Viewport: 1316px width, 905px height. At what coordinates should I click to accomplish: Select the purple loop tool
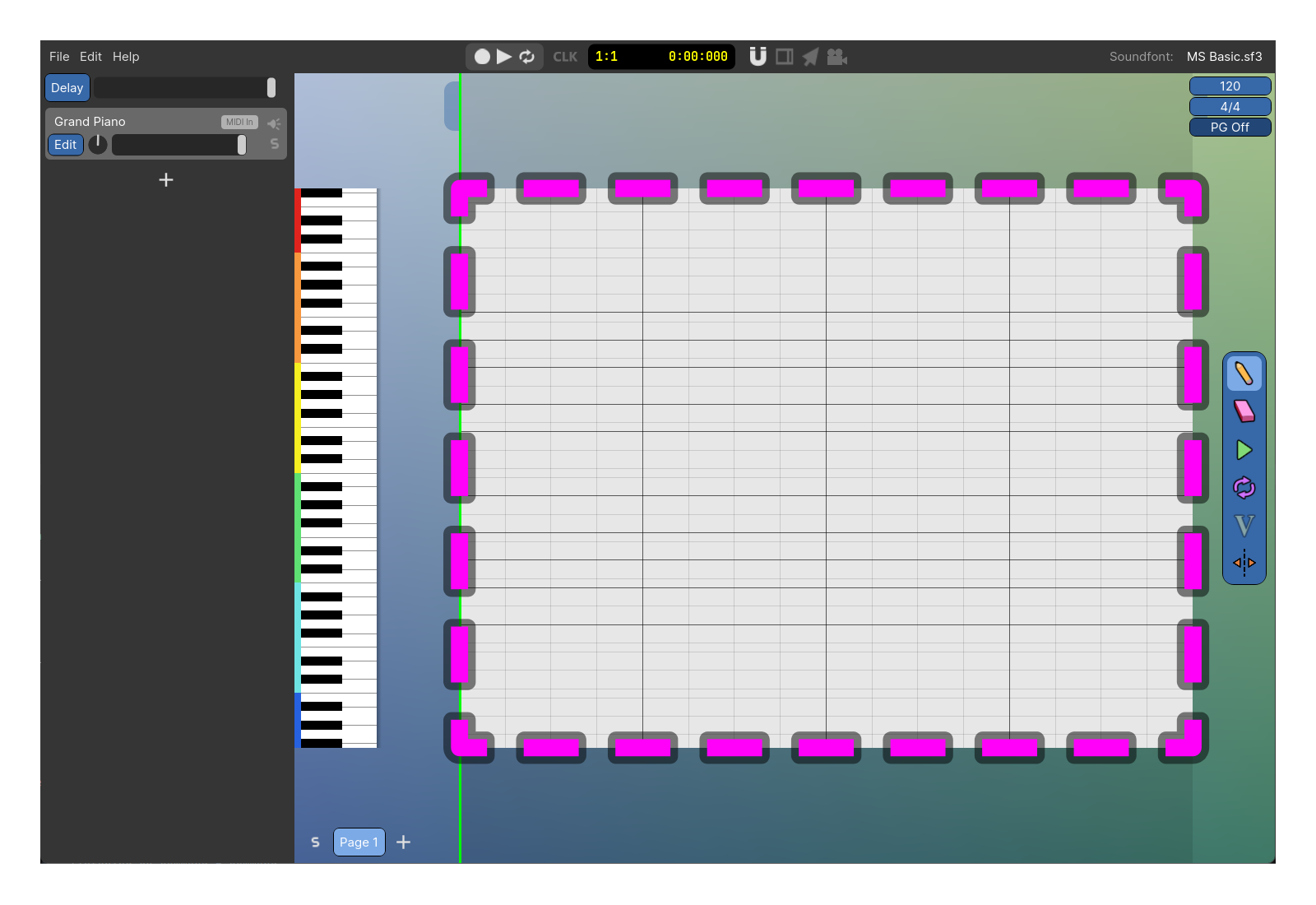coord(1244,488)
